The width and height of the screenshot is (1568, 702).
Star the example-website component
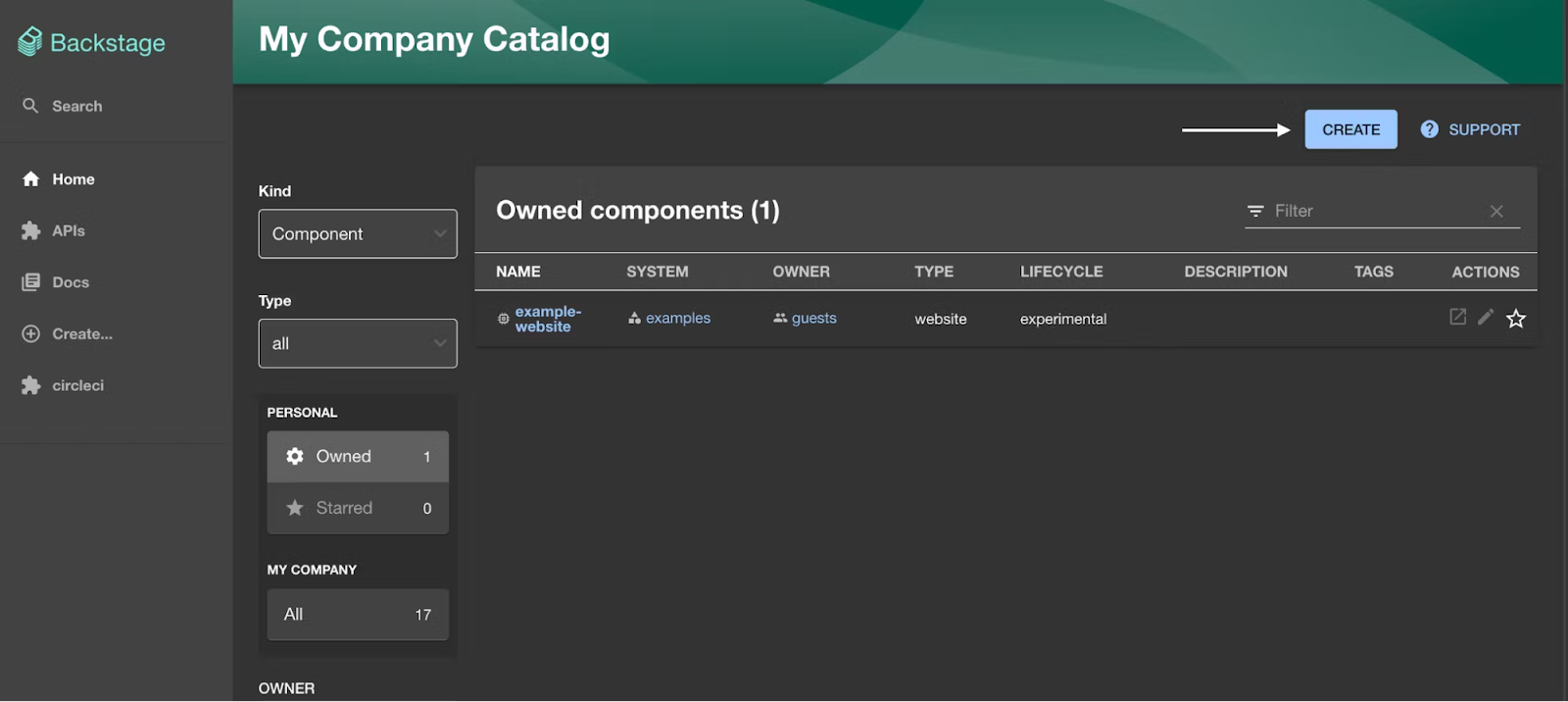click(1515, 319)
